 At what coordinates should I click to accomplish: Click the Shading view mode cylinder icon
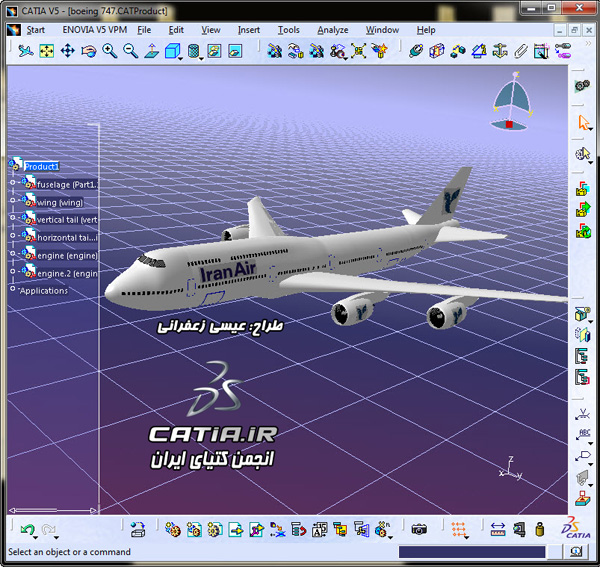coord(193,51)
